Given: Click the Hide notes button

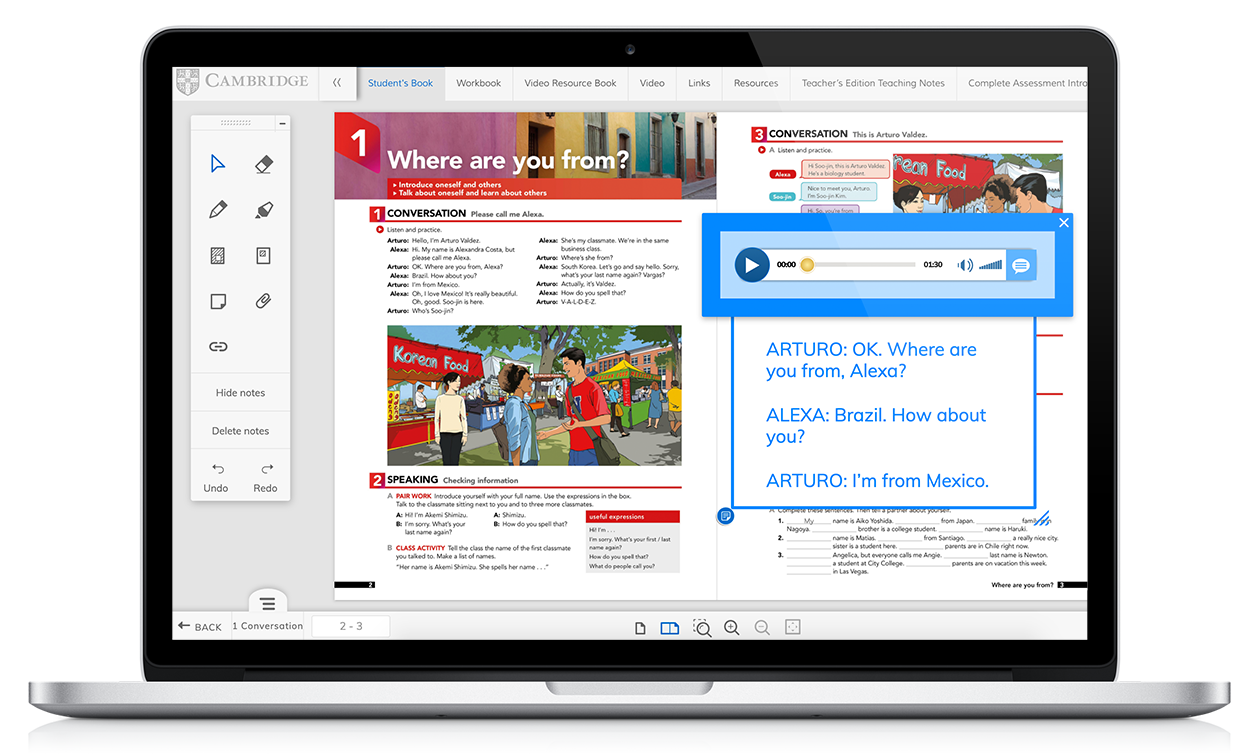Looking at the screenshot, I should [240, 393].
